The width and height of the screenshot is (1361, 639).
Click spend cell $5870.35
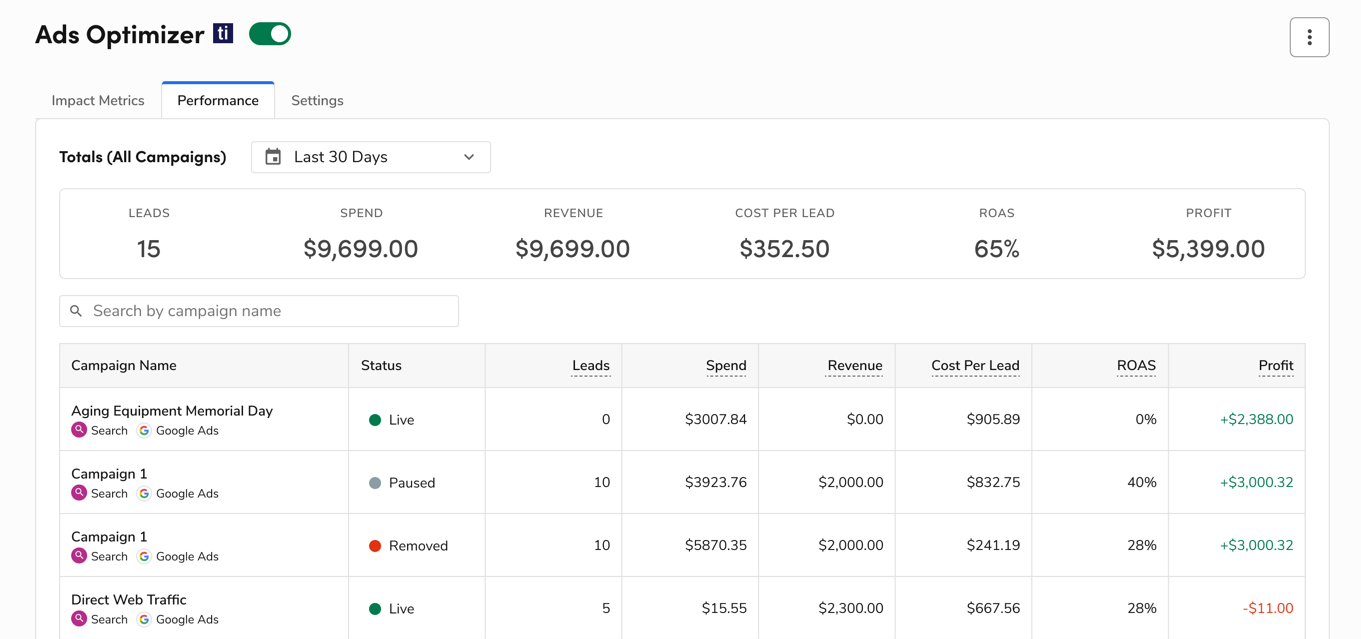[716, 546]
